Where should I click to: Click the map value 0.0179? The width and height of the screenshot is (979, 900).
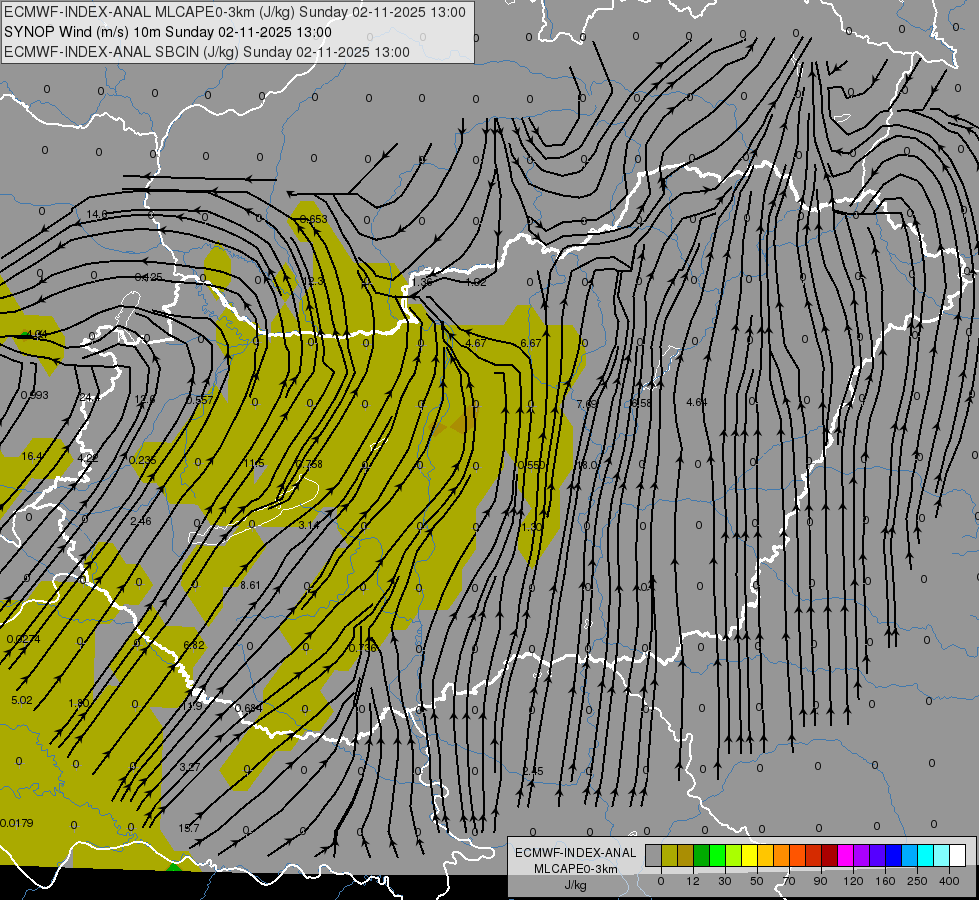17,823
